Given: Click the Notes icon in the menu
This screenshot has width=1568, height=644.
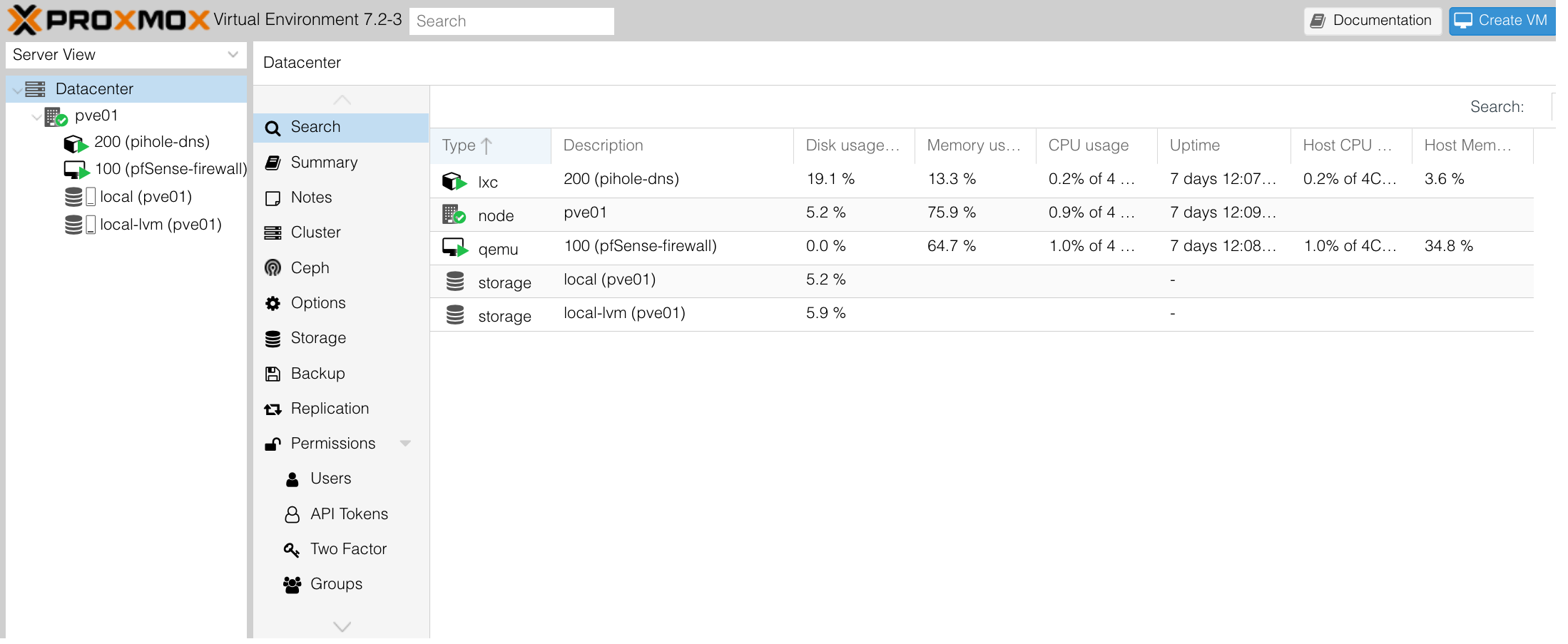Looking at the screenshot, I should 273,198.
